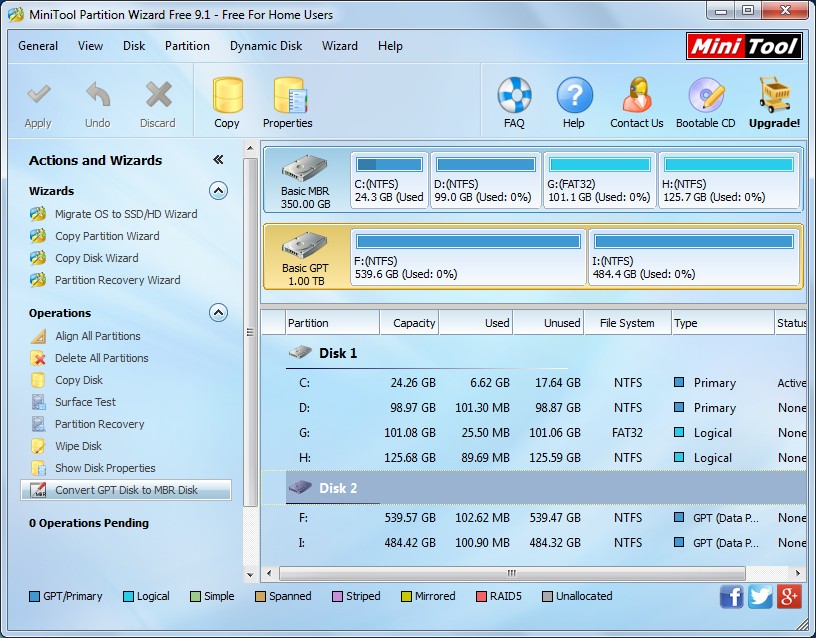
Task: Open the Facebook share icon
Action: [x=732, y=596]
